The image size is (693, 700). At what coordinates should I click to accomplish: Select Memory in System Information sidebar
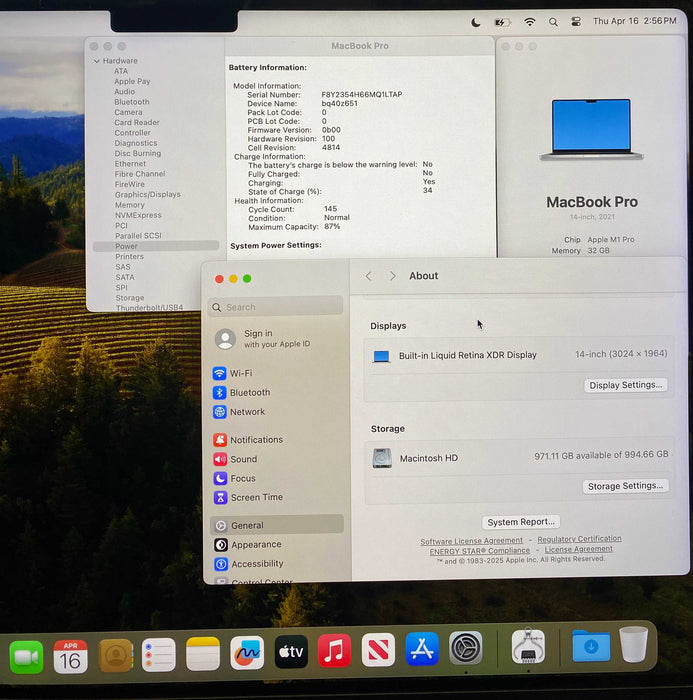(129, 205)
